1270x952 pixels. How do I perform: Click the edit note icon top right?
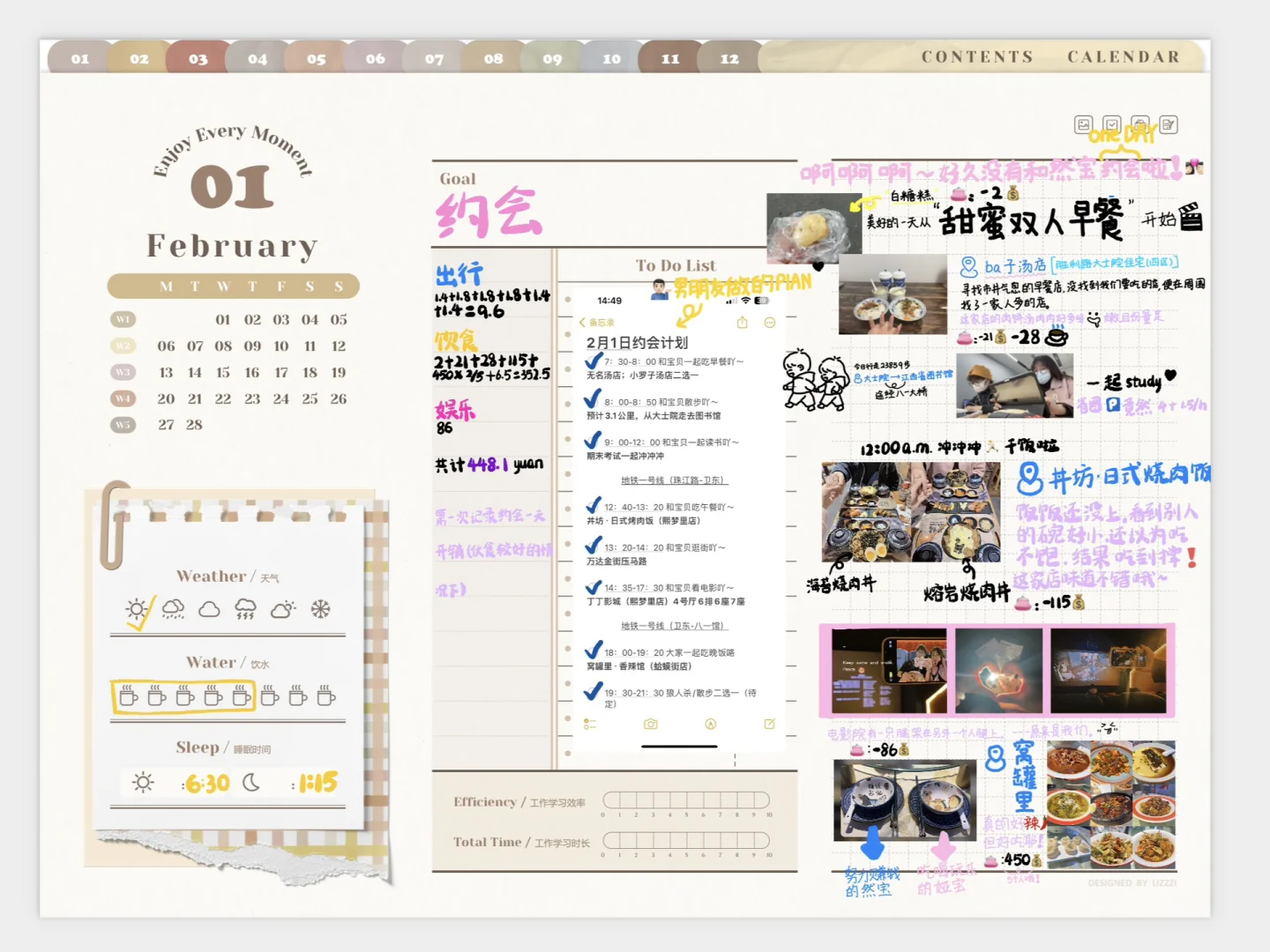tap(1169, 124)
